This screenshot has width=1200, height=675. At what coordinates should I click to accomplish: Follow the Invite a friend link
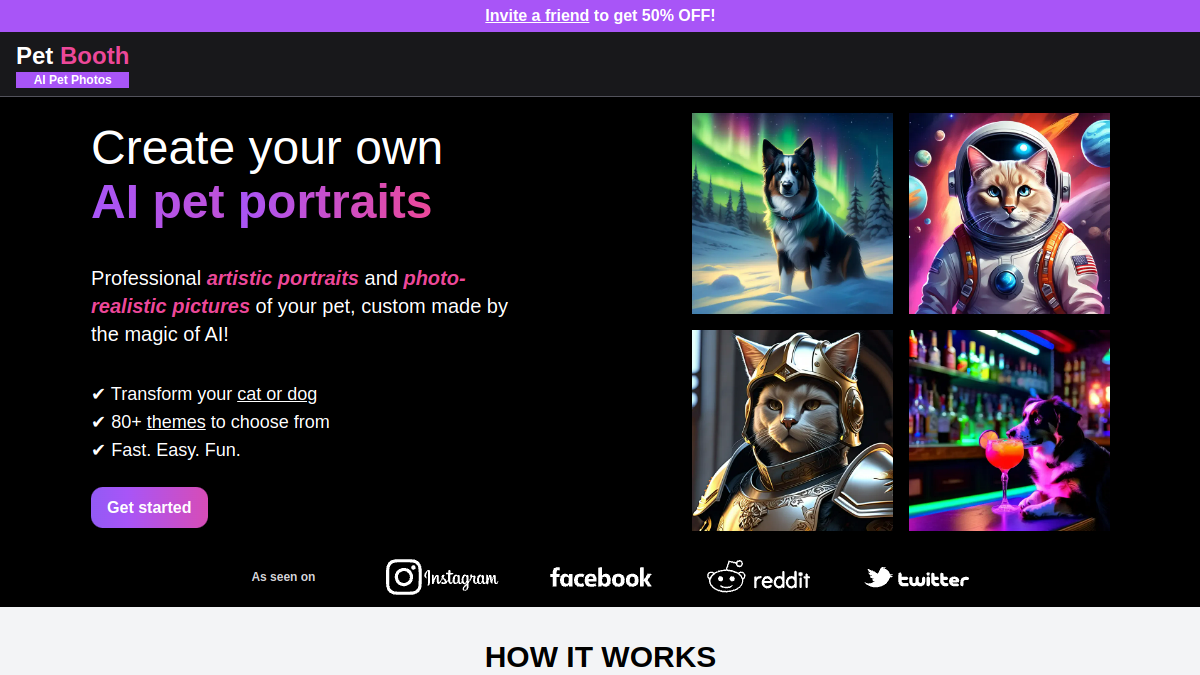(x=537, y=15)
